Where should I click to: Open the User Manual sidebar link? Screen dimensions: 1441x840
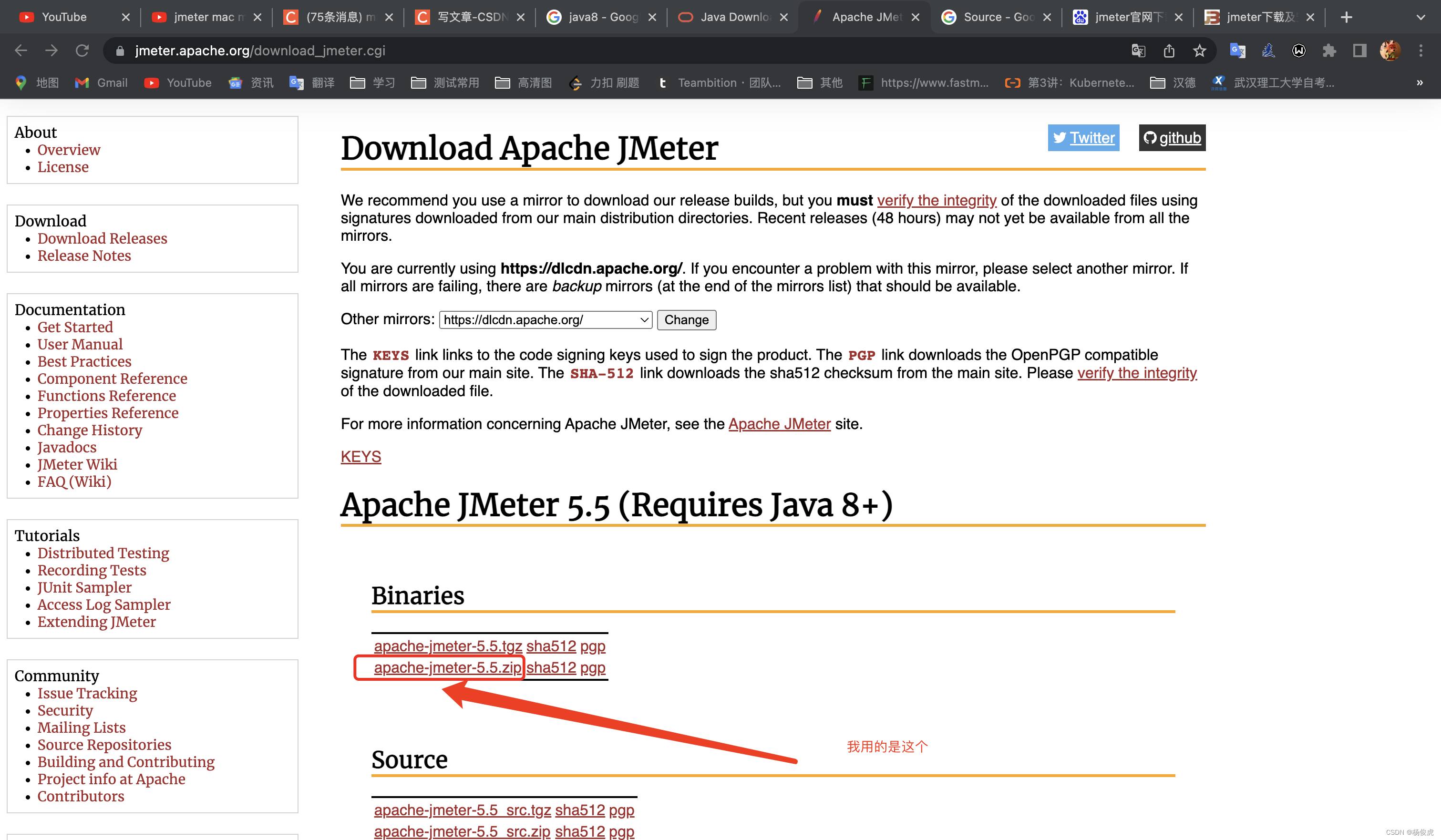tap(80, 344)
